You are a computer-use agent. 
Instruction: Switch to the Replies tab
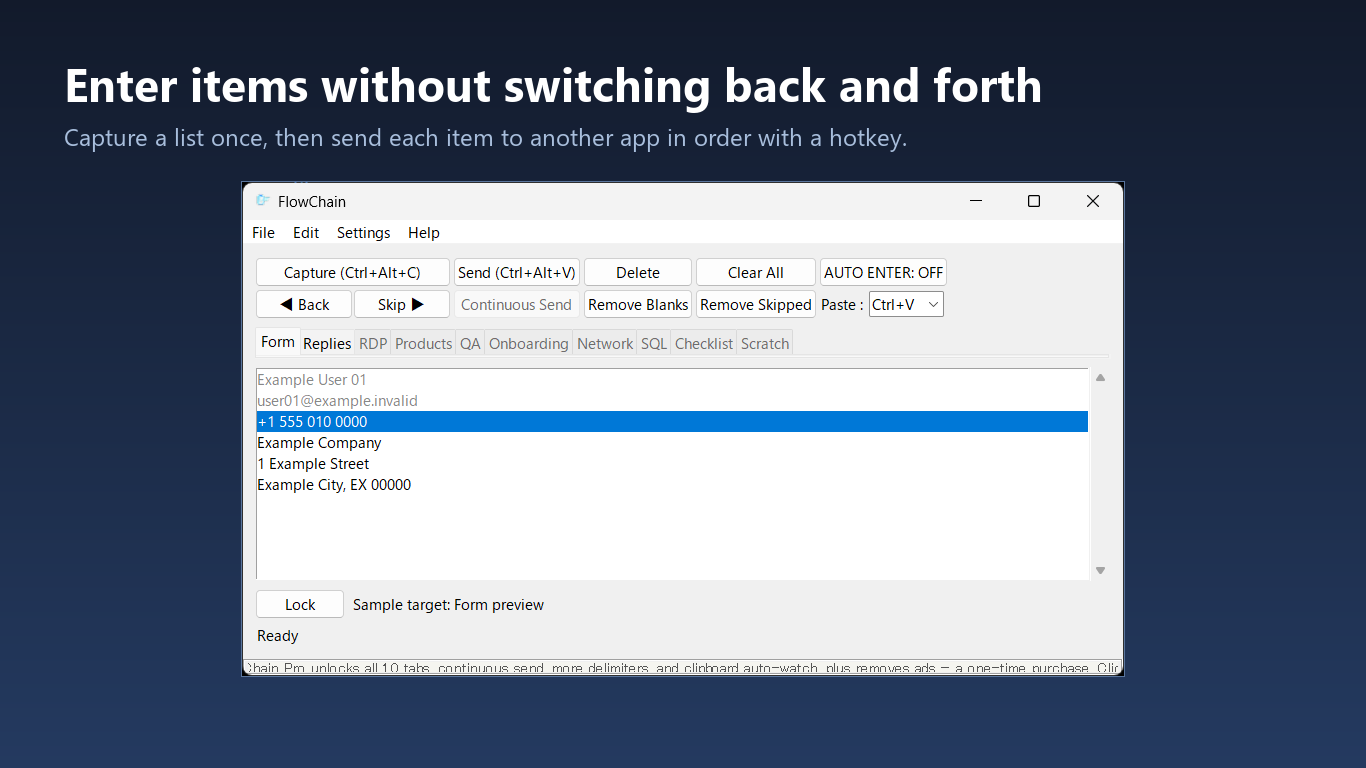point(327,344)
